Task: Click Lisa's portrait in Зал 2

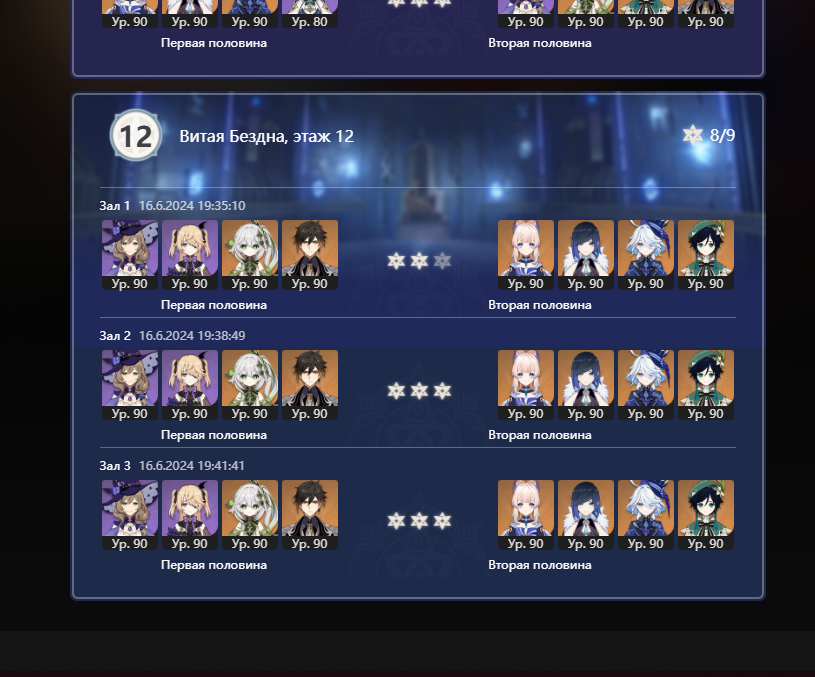Action: (130, 385)
